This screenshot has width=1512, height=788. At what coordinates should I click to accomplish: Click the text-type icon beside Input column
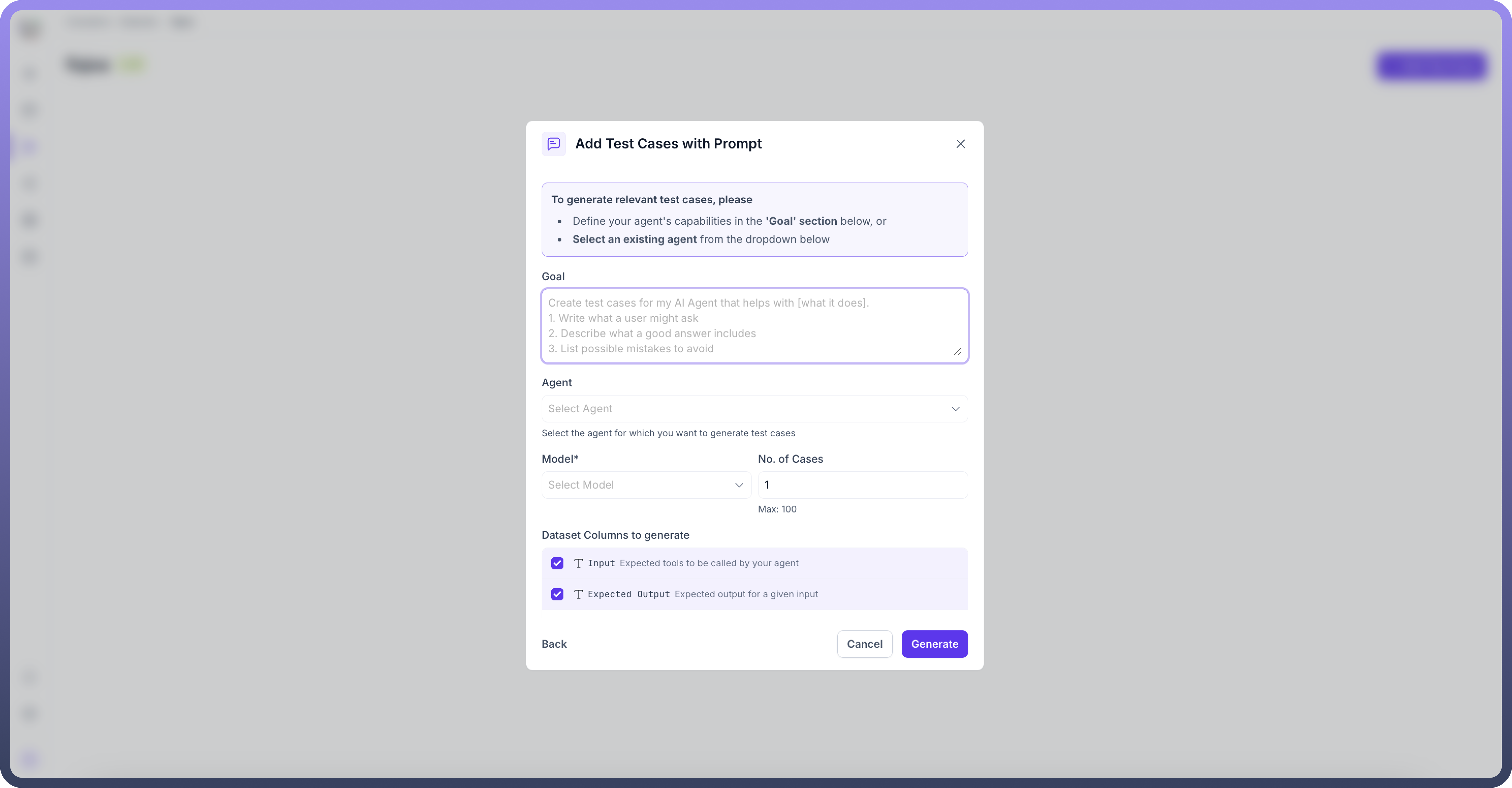tap(578, 563)
